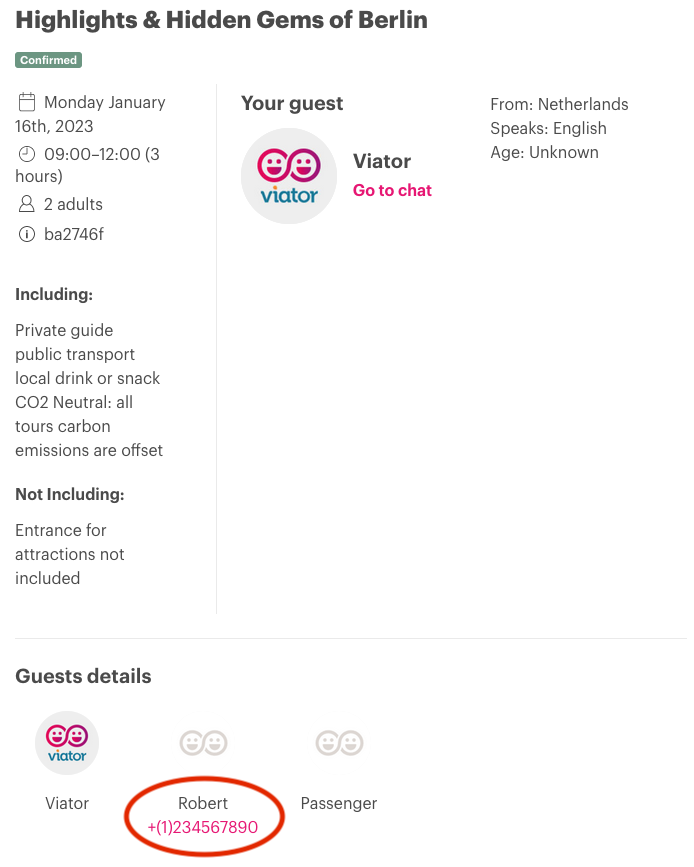Click the clock icon next to 09:00–12:00
The width and height of the screenshot is (694, 867).
click(x=27, y=154)
